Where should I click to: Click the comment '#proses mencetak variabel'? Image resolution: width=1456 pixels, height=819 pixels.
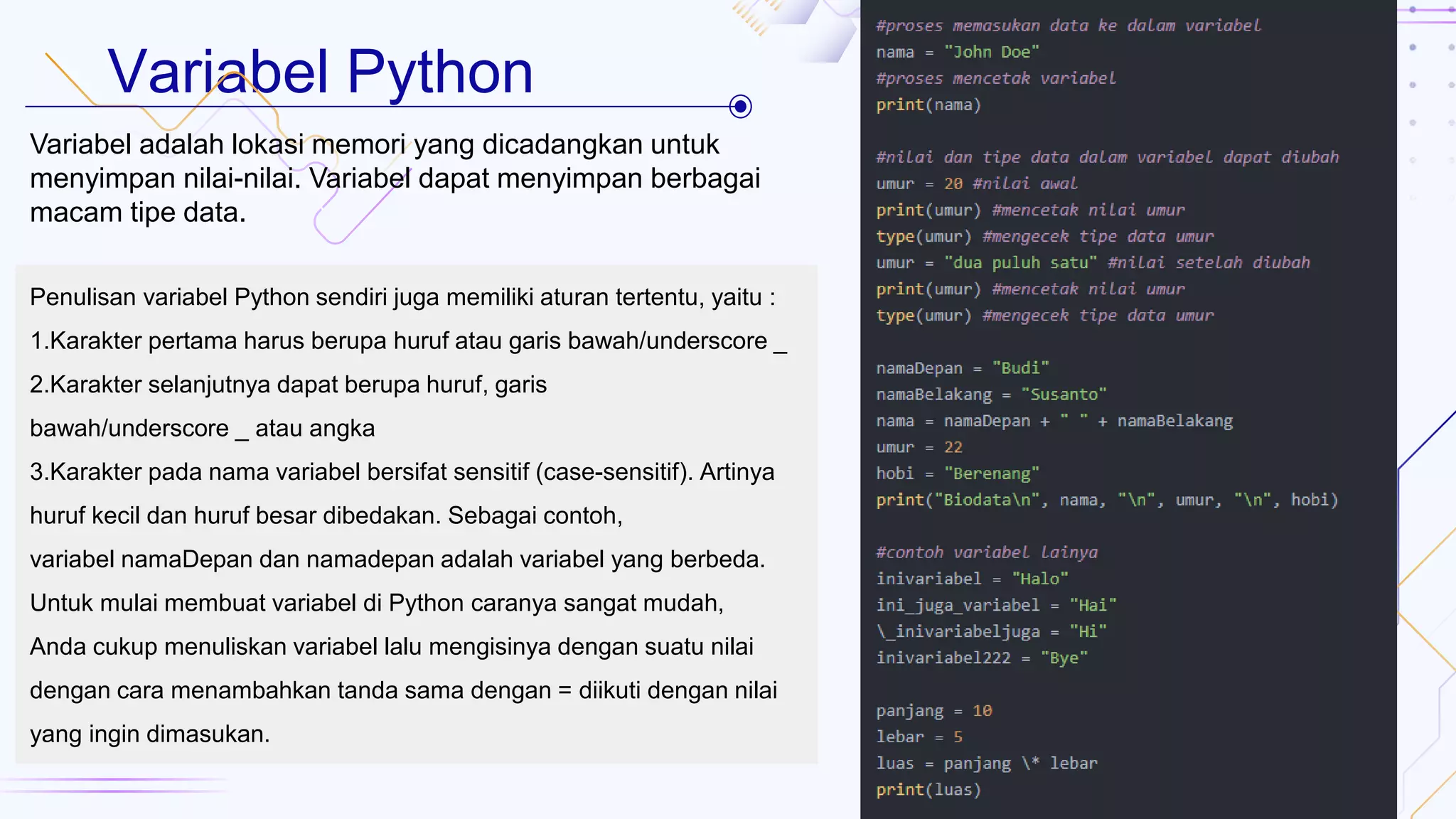(996, 78)
